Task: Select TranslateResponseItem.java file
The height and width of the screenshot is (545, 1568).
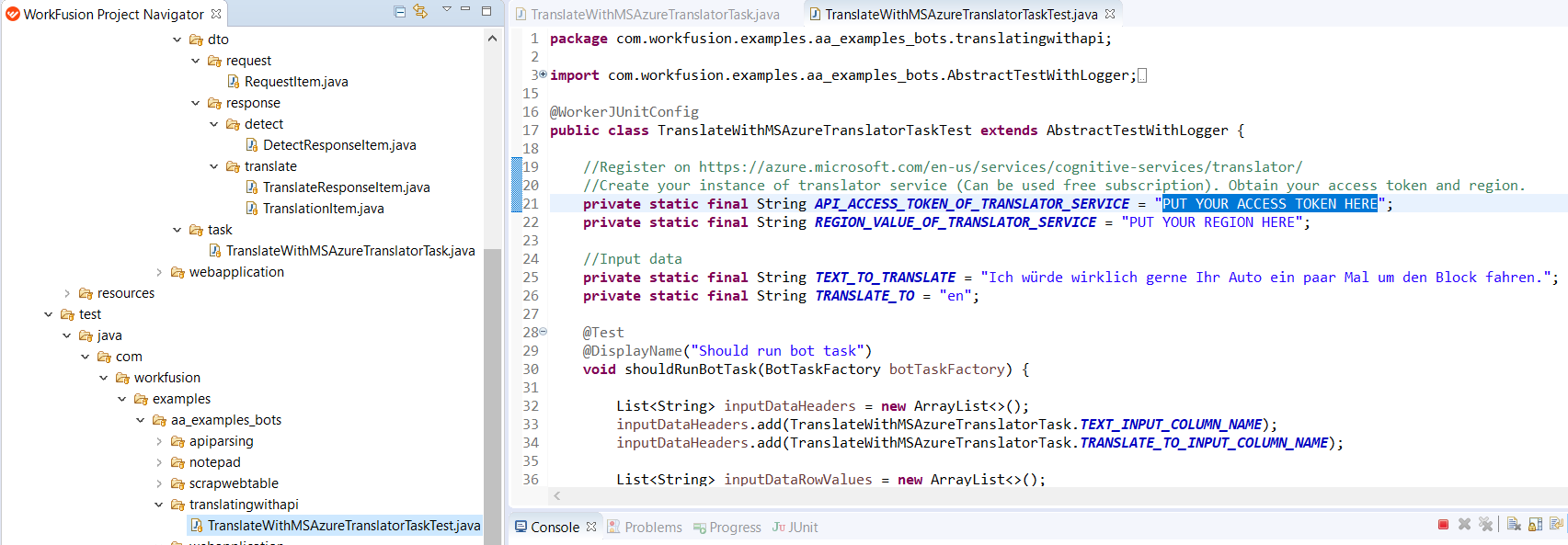Action: 346,187
